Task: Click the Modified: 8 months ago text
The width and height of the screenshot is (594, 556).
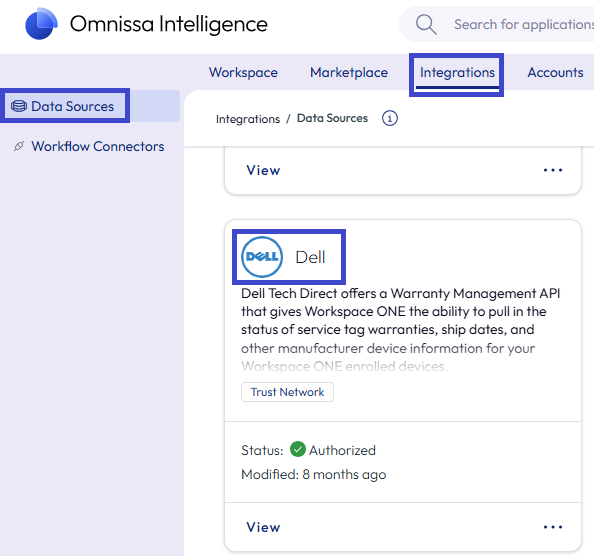Action: coord(314,474)
